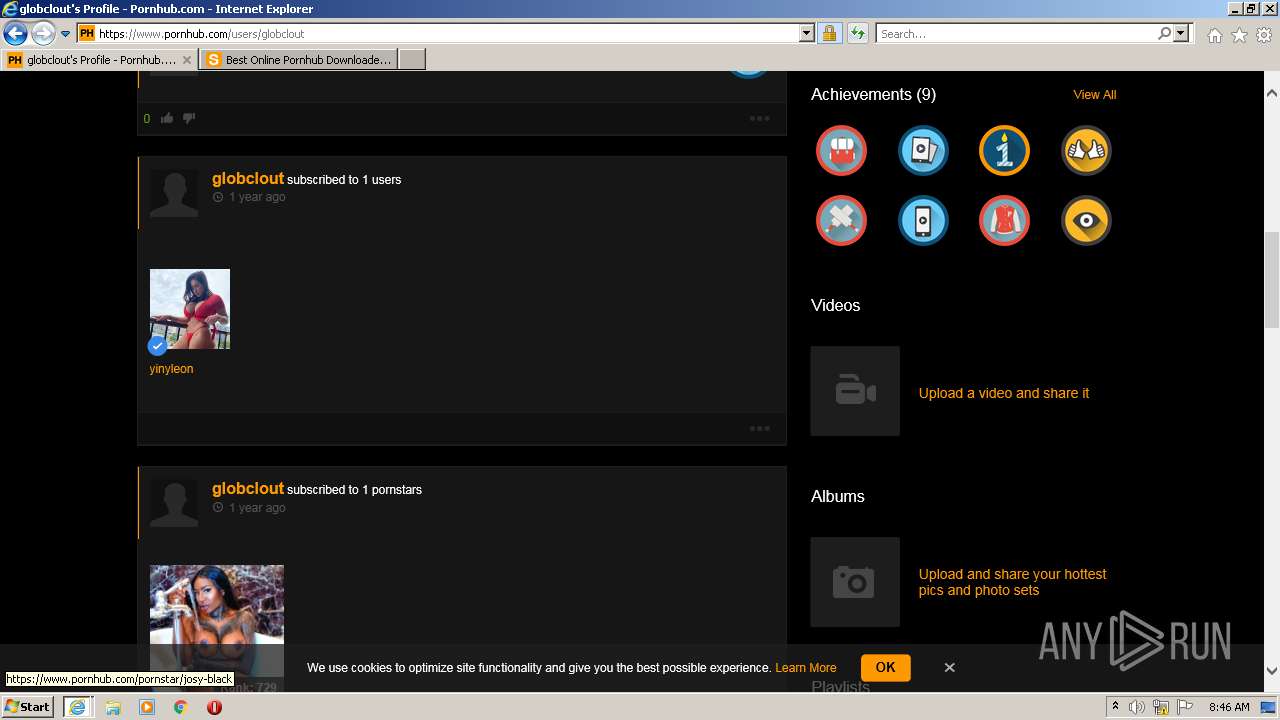
Task: Open the IE Tools gear icon
Action: [1264, 35]
